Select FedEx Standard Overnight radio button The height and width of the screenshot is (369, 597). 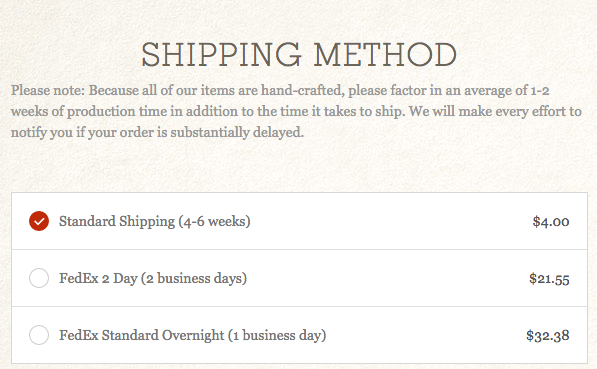pos(39,335)
